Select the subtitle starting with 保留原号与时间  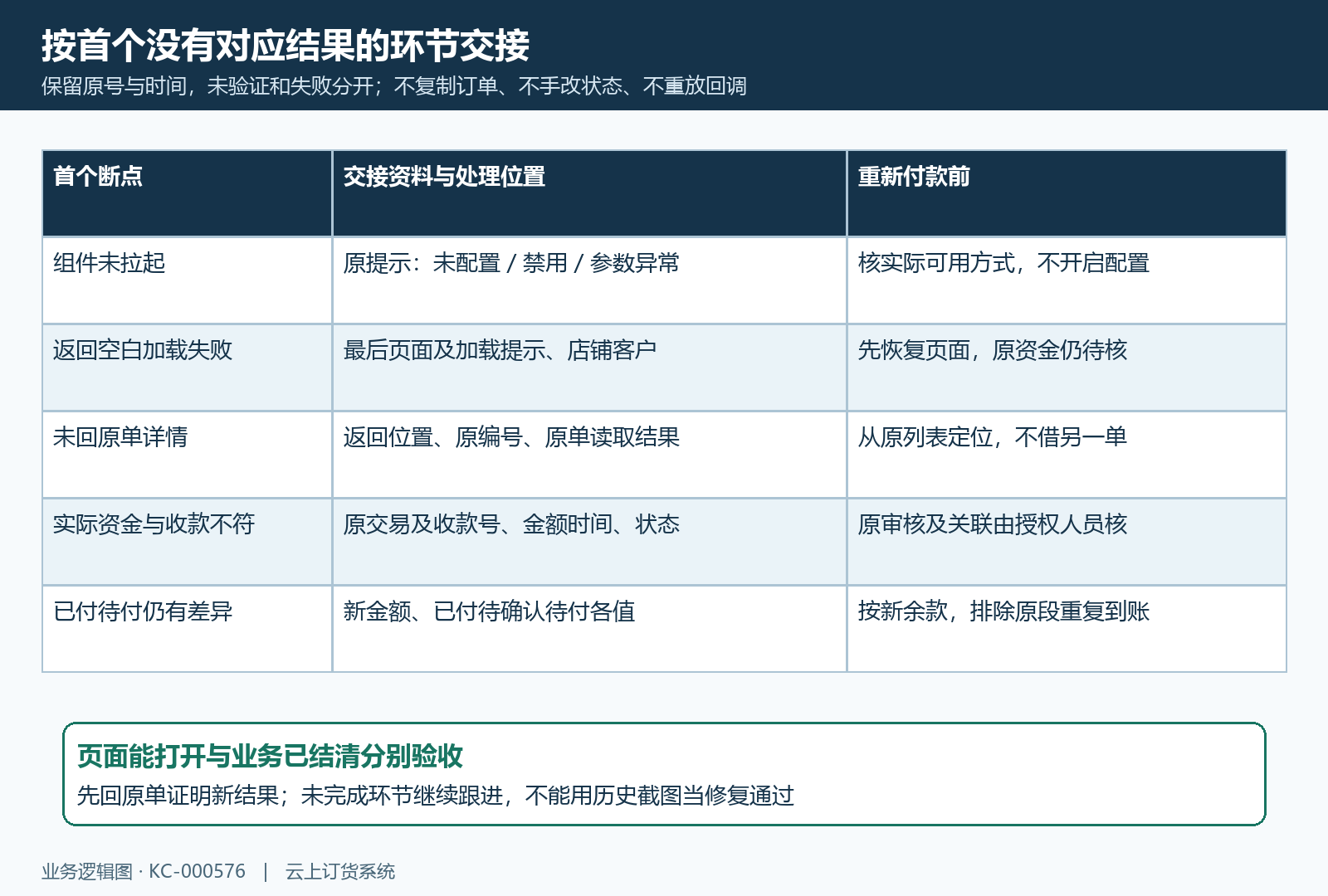tap(394, 86)
